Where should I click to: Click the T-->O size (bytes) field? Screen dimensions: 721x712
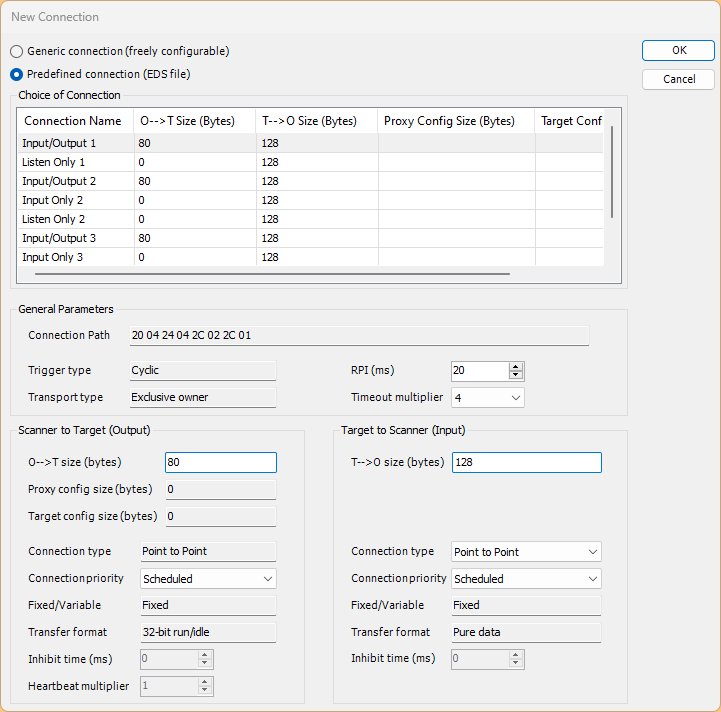coord(526,462)
